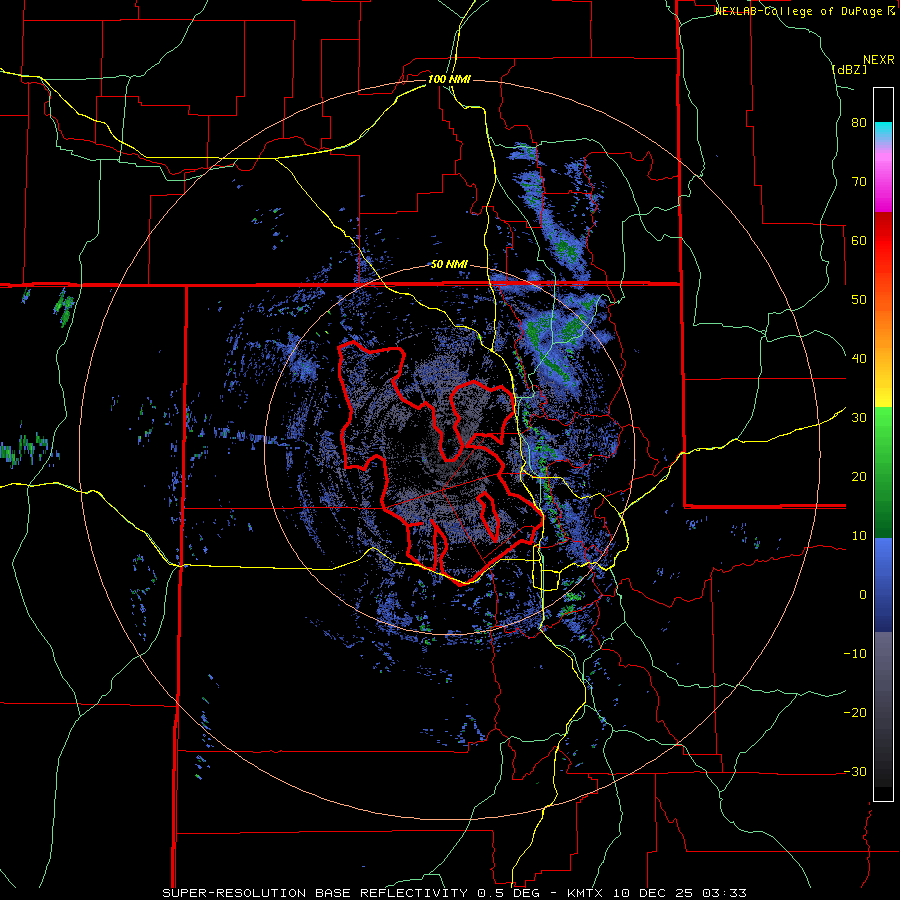
Task: Click the 70 value on the dBZ scale
Action: pyautogui.click(x=859, y=182)
